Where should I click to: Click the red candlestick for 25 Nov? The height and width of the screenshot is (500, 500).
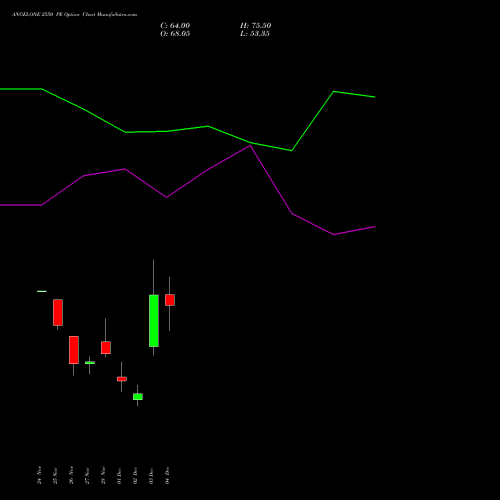click(x=58, y=312)
